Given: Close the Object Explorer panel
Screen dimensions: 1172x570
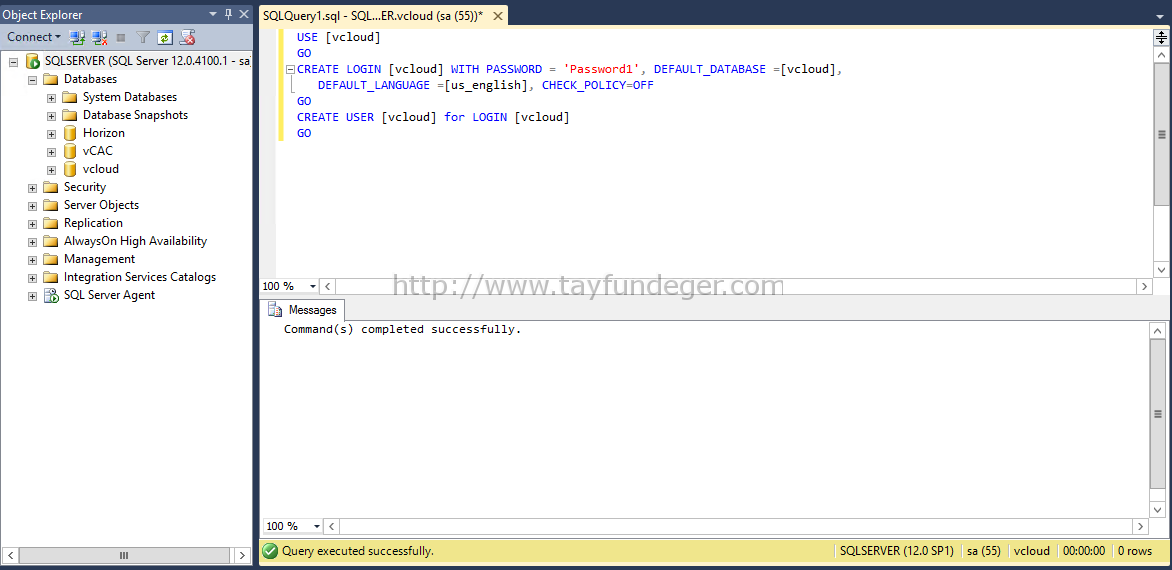Looking at the screenshot, I should pos(244,14).
